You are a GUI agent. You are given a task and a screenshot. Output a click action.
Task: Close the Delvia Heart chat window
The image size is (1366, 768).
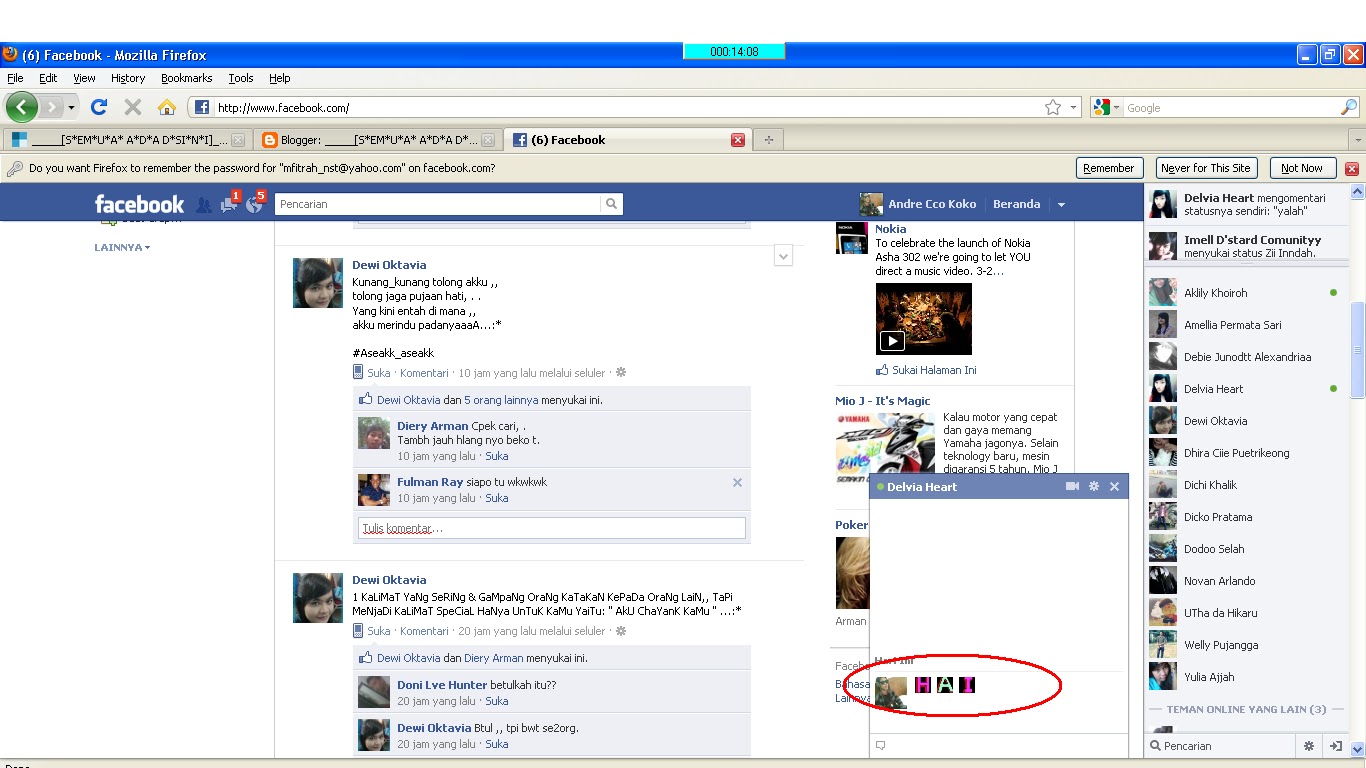[x=1114, y=487]
